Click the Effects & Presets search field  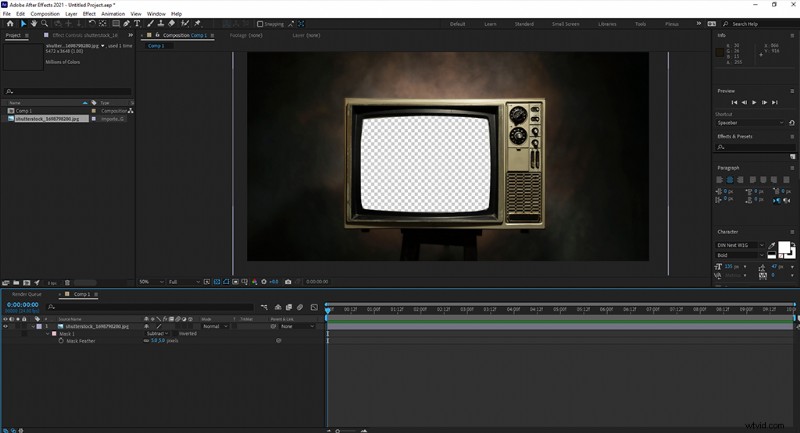[x=755, y=147]
